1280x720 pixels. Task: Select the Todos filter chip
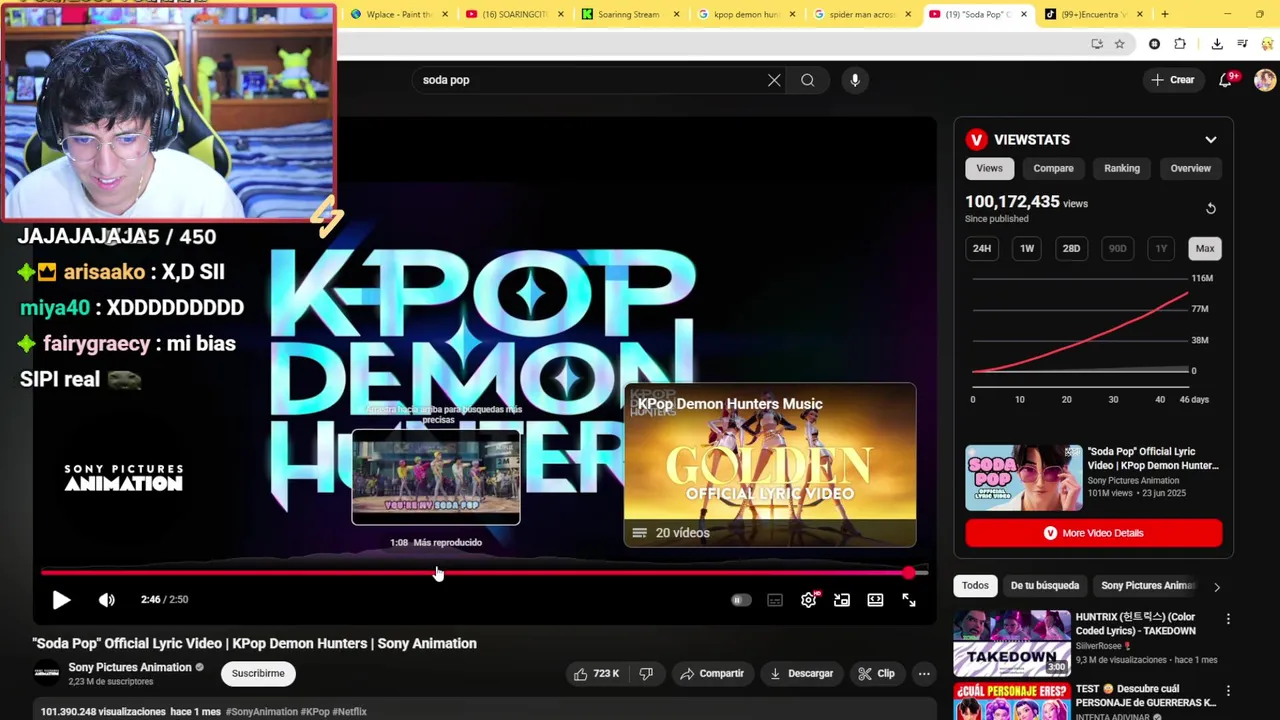975,586
